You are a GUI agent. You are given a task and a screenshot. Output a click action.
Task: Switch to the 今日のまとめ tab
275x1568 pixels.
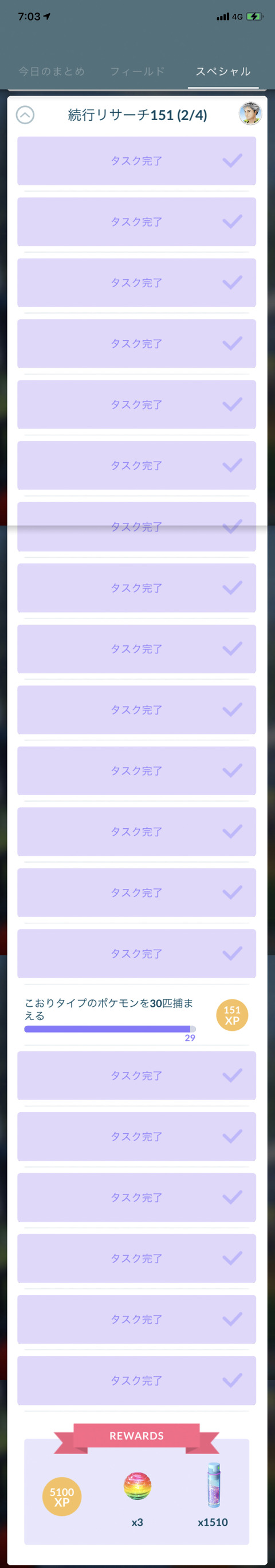click(51, 71)
